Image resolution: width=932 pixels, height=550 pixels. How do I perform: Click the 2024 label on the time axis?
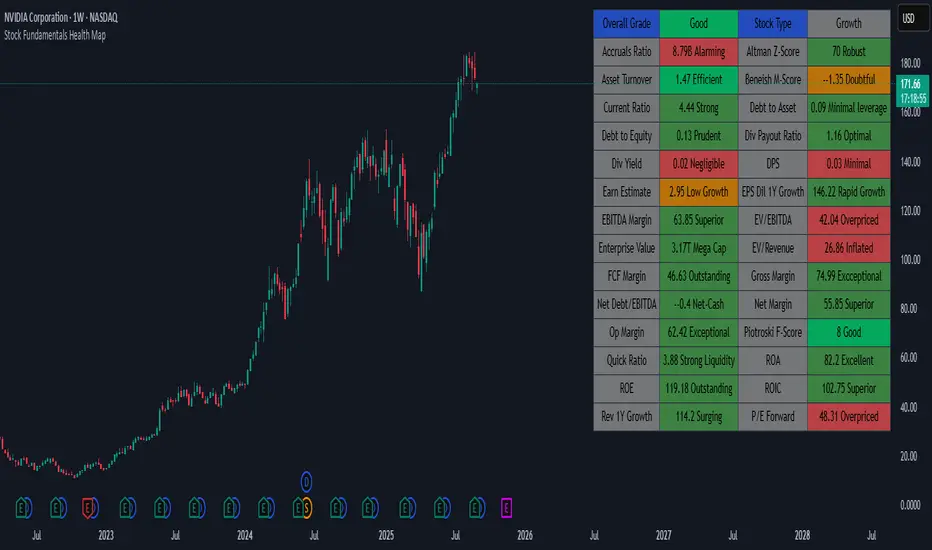point(245,535)
